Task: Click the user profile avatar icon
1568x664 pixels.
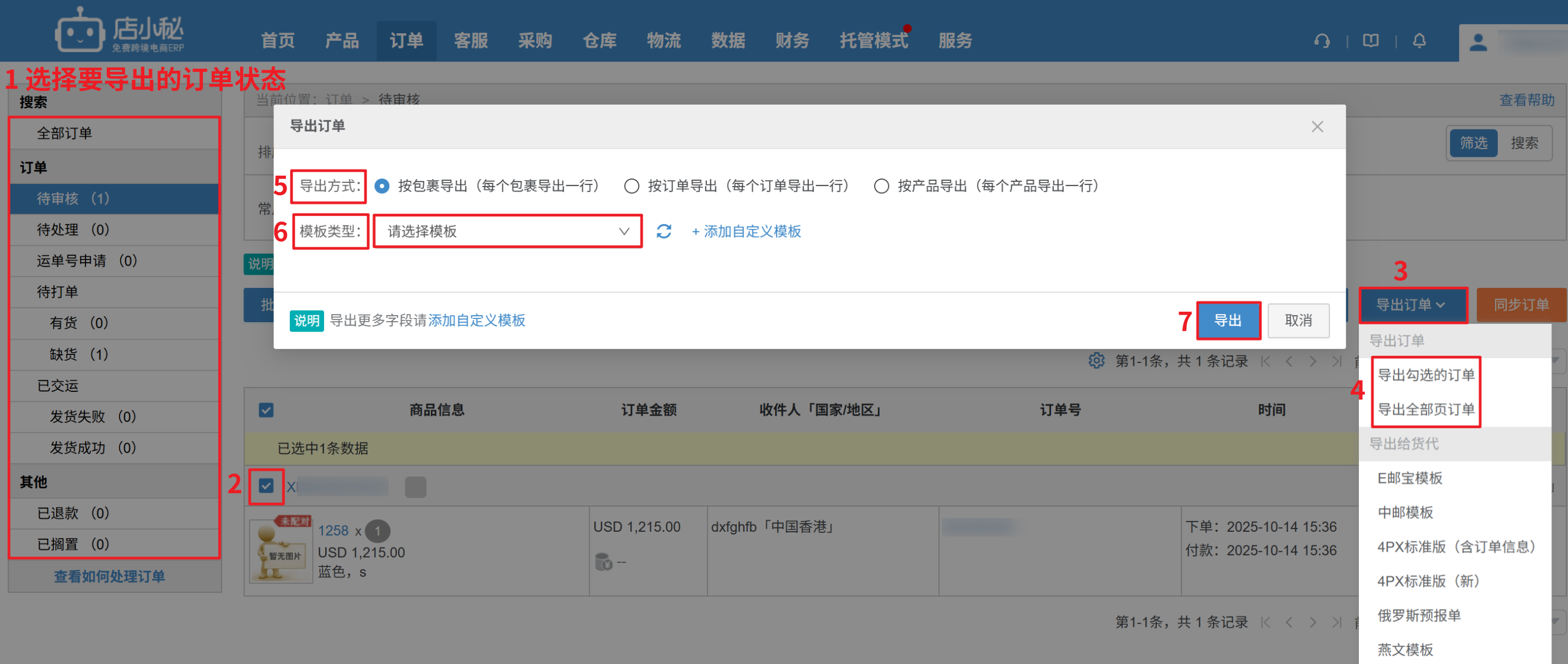Action: click(1478, 42)
